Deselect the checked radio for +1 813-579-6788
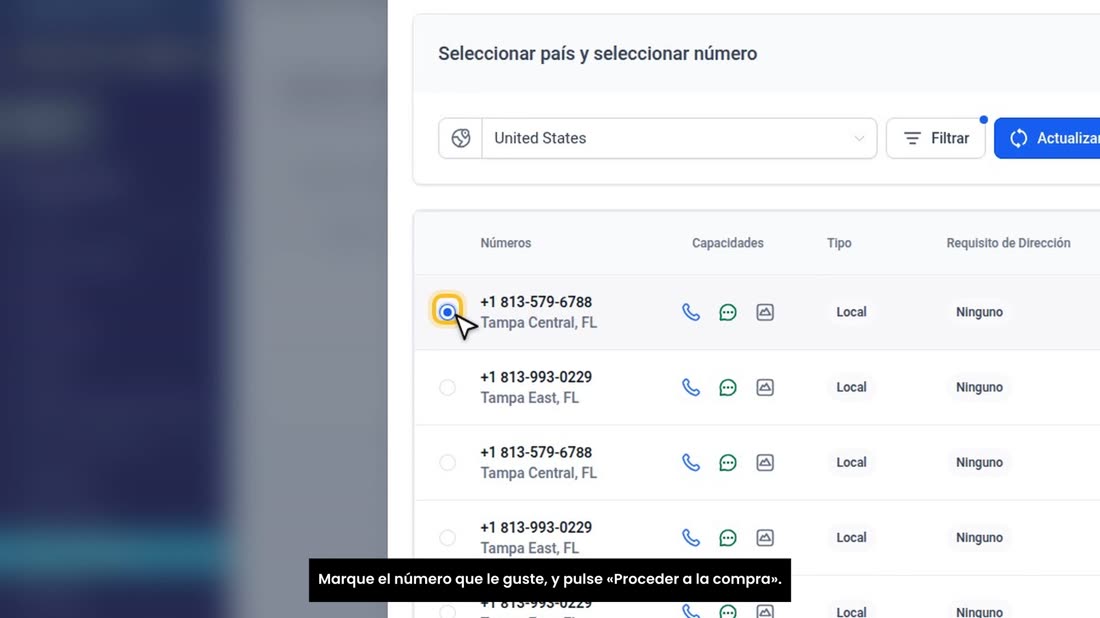Image resolution: width=1100 pixels, height=618 pixels. [x=447, y=311]
